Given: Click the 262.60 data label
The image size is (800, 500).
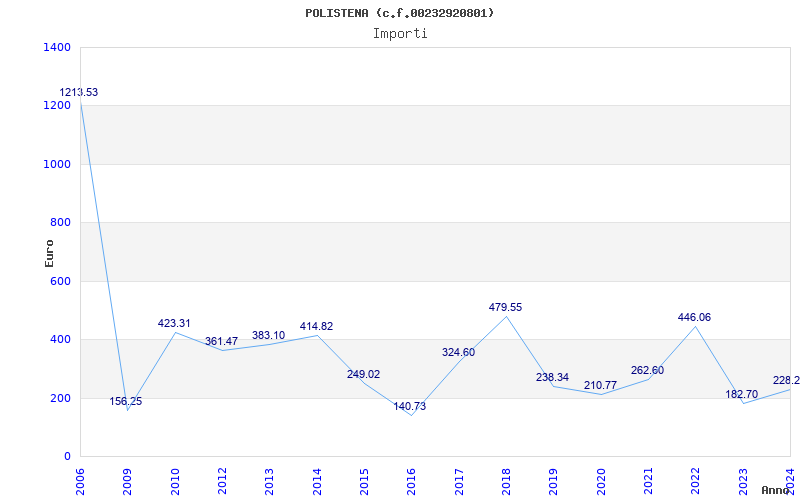Looking at the screenshot, I should 647,371.
